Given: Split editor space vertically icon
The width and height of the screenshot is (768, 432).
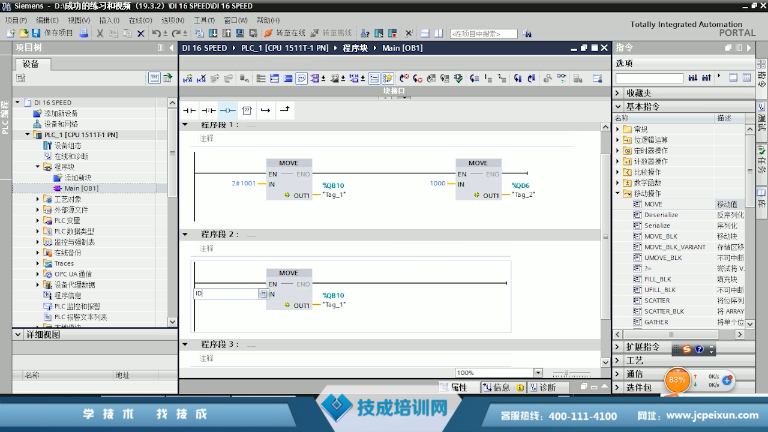Looking at the screenshot, I should click(438, 33).
